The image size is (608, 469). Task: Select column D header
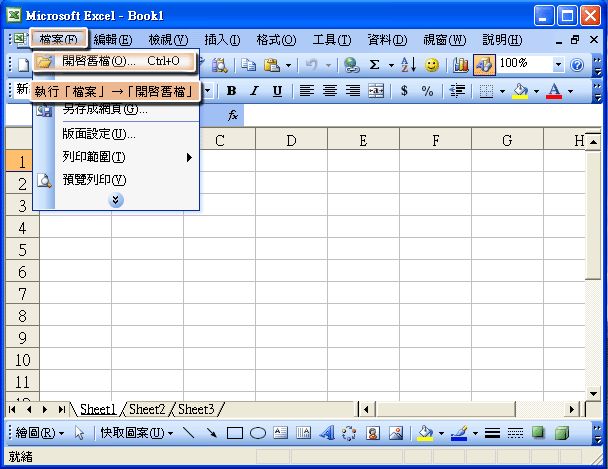pyautogui.click(x=291, y=140)
